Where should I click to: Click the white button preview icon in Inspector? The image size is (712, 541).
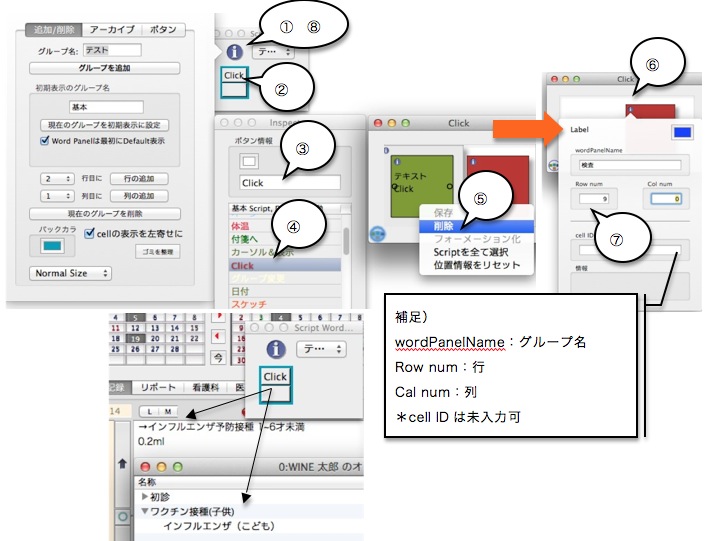click(250, 162)
